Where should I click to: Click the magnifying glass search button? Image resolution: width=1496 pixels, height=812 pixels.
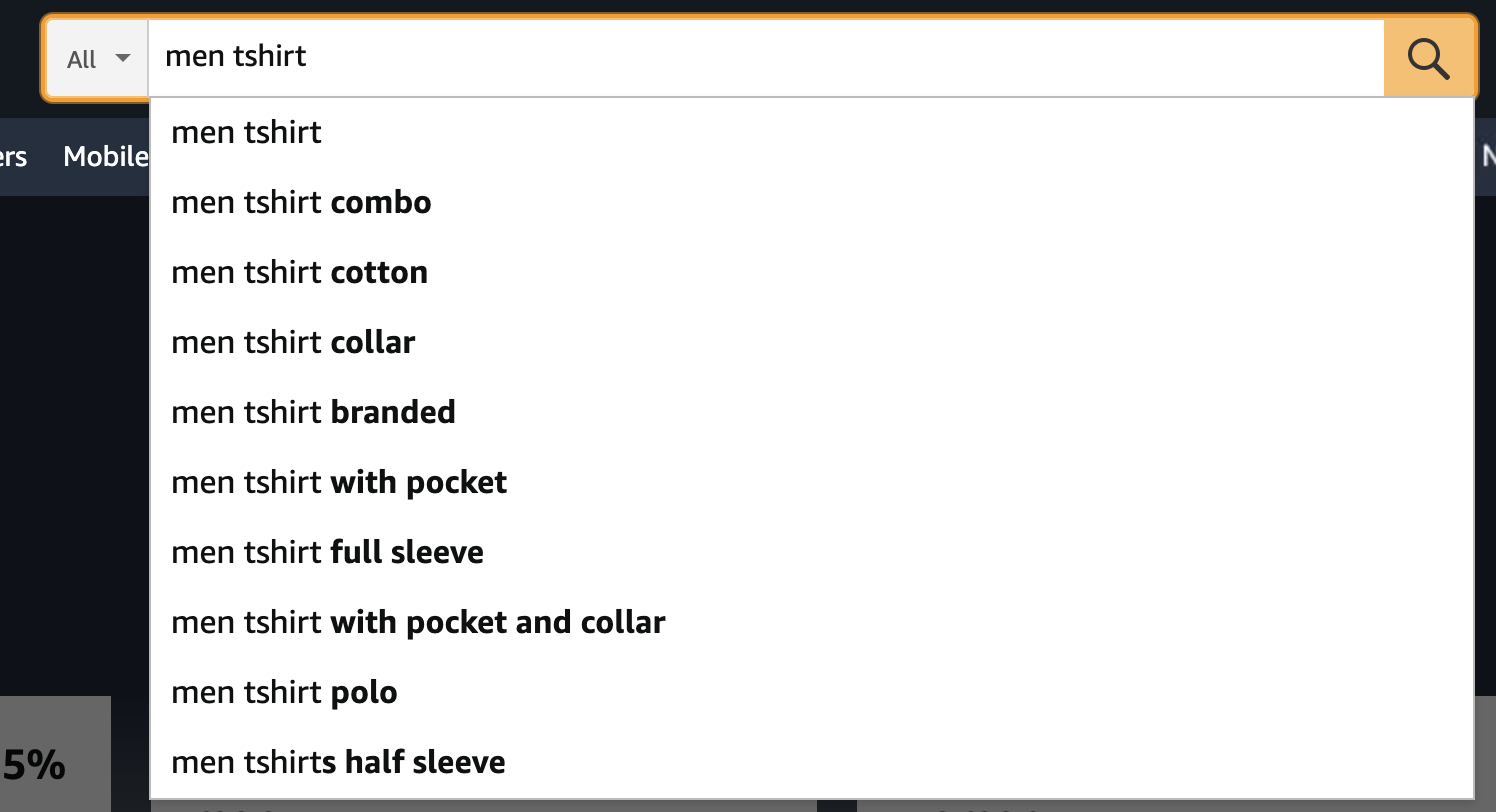pos(1429,59)
